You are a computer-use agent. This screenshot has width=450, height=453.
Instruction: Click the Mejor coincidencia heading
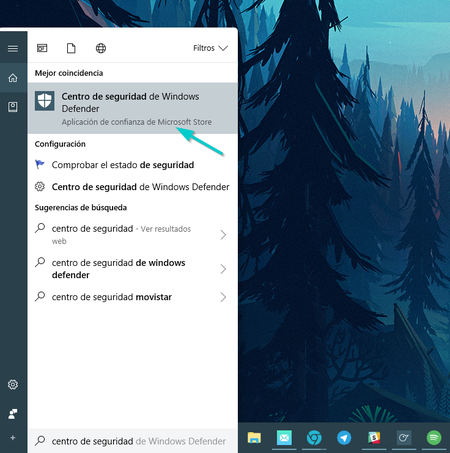[x=69, y=73]
